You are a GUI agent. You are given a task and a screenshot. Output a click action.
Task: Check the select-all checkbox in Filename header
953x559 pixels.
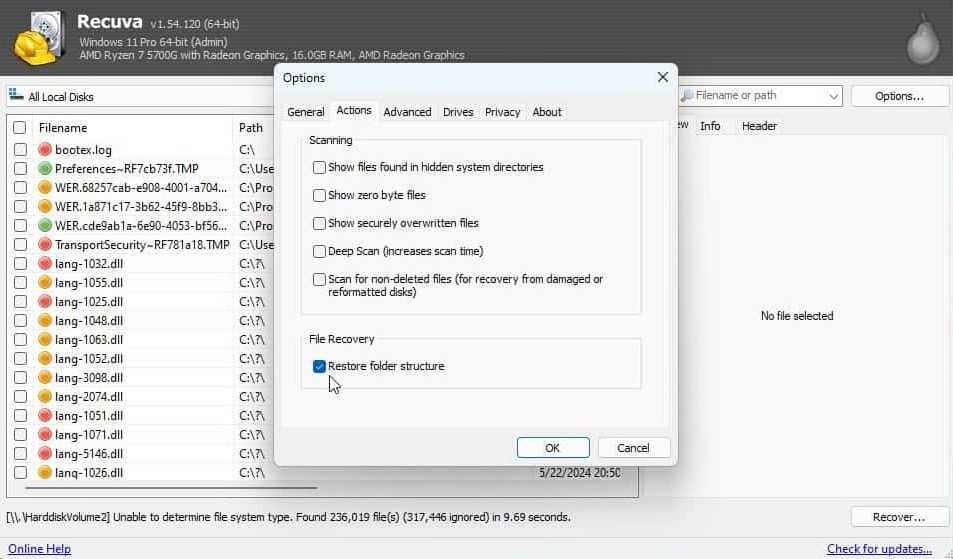point(20,128)
